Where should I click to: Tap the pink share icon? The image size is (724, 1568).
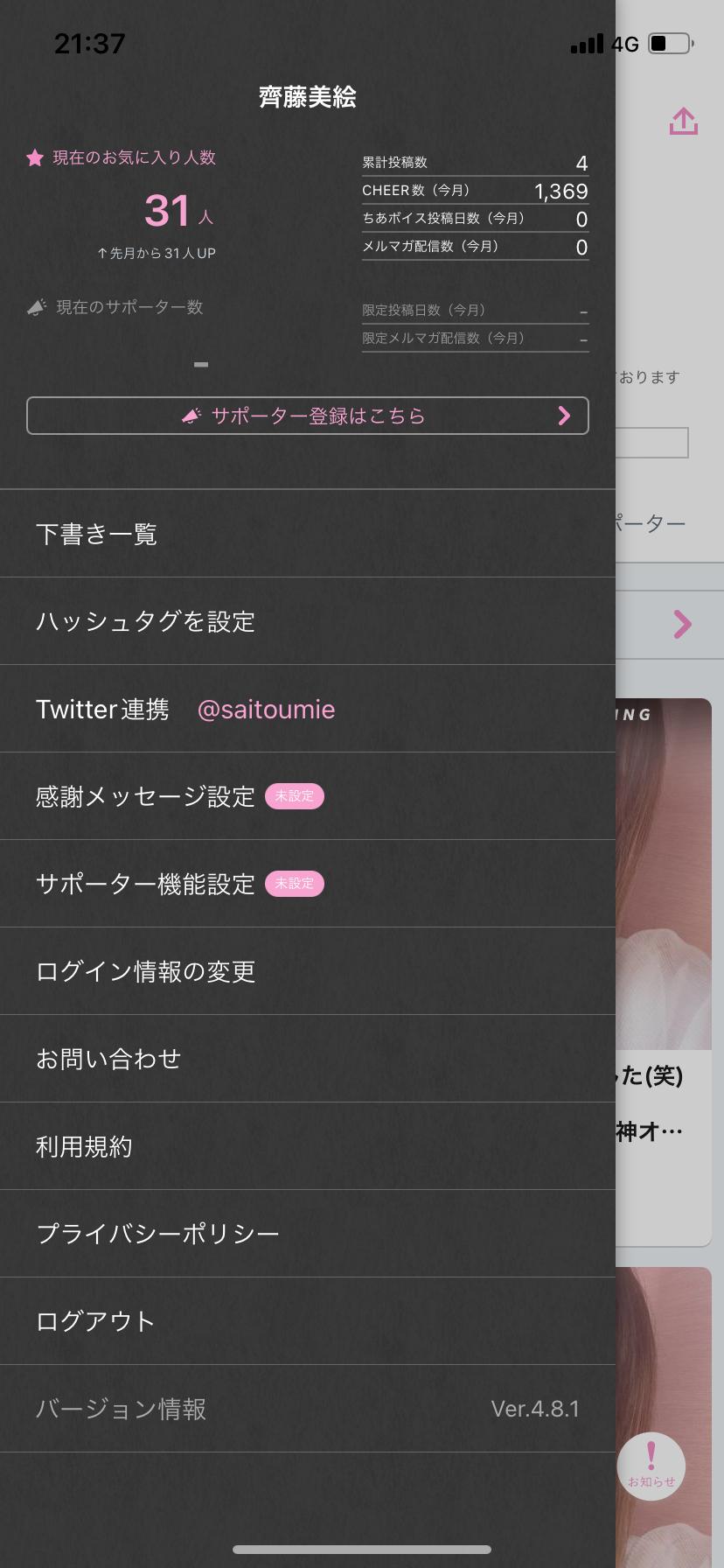point(683,122)
